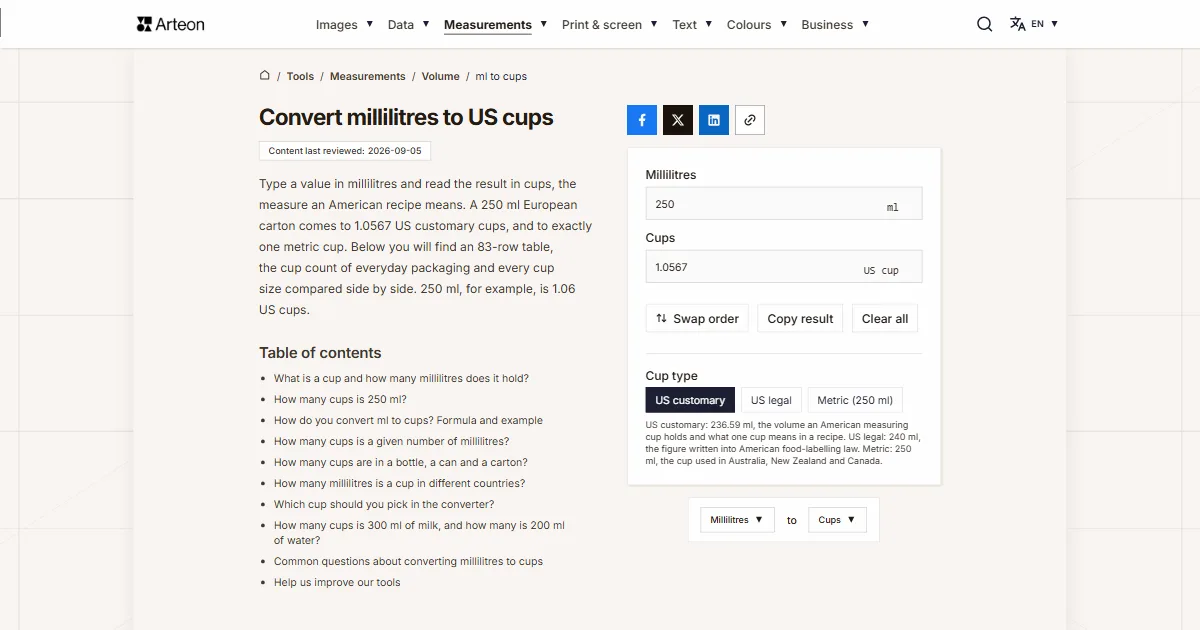Expand the Text menu
This screenshot has width=1200, height=630.
tap(692, 24)
